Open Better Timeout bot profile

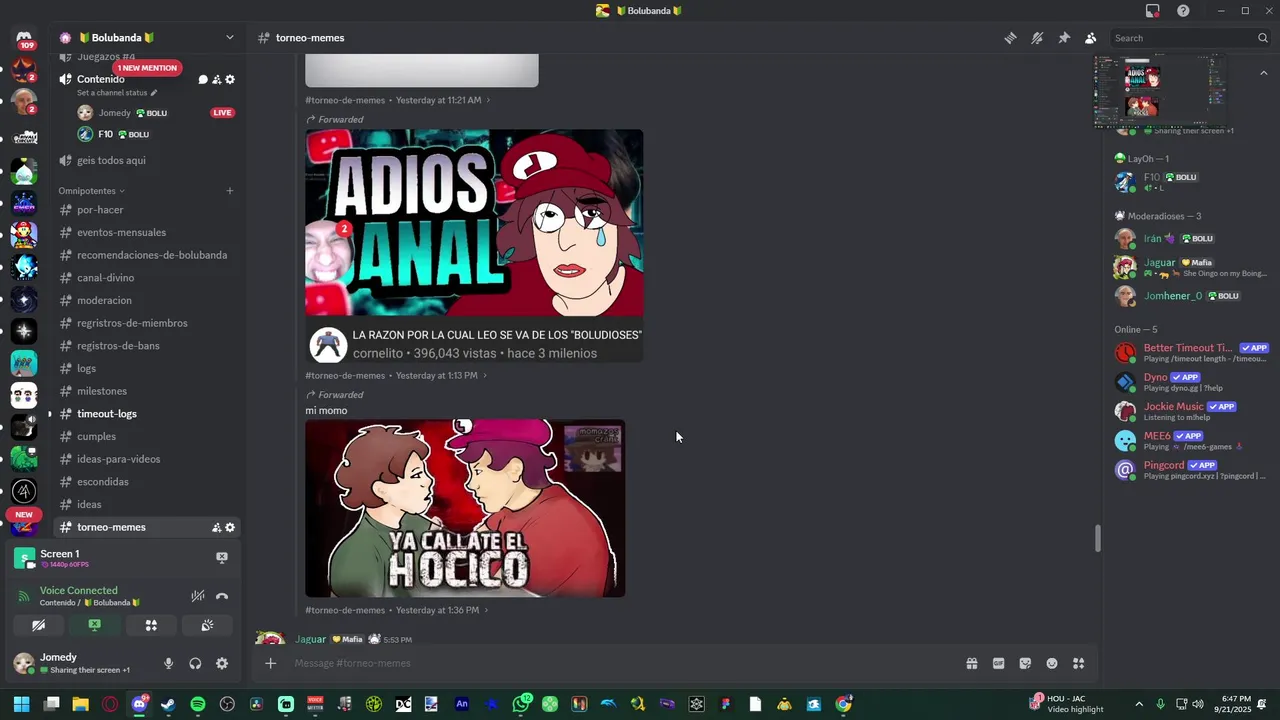pyautogui.click(x=1190, y=353)
